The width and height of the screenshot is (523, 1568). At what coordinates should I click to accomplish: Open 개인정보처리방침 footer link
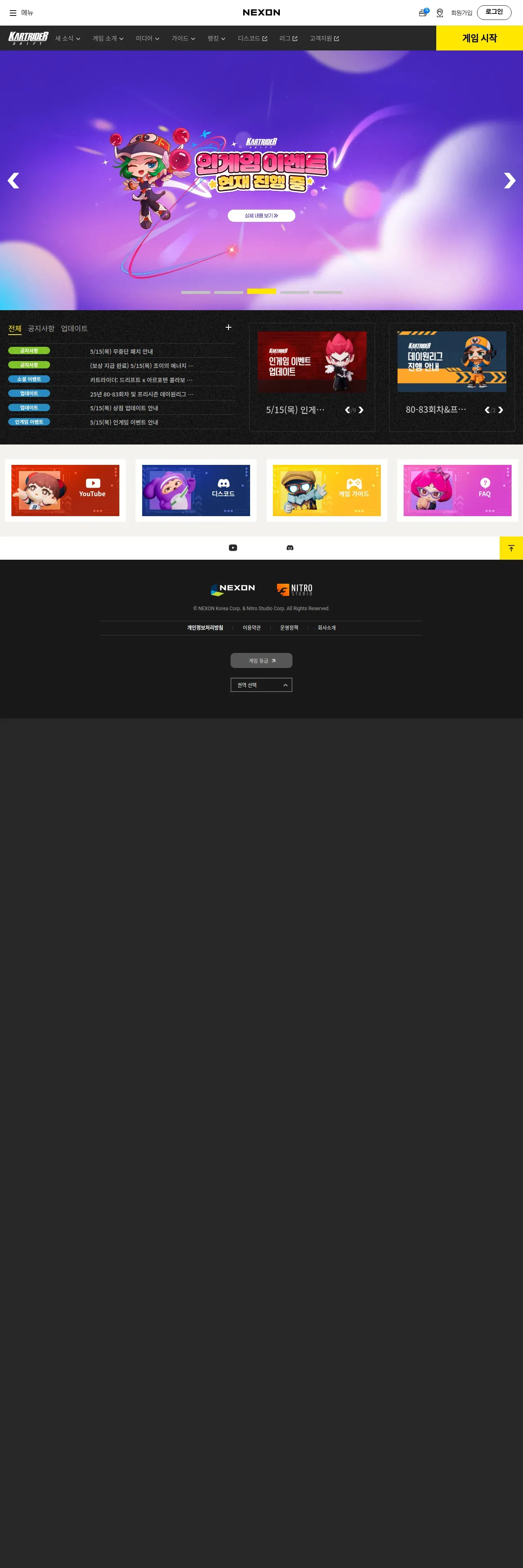pyautogui.click(x=205, y=628)
